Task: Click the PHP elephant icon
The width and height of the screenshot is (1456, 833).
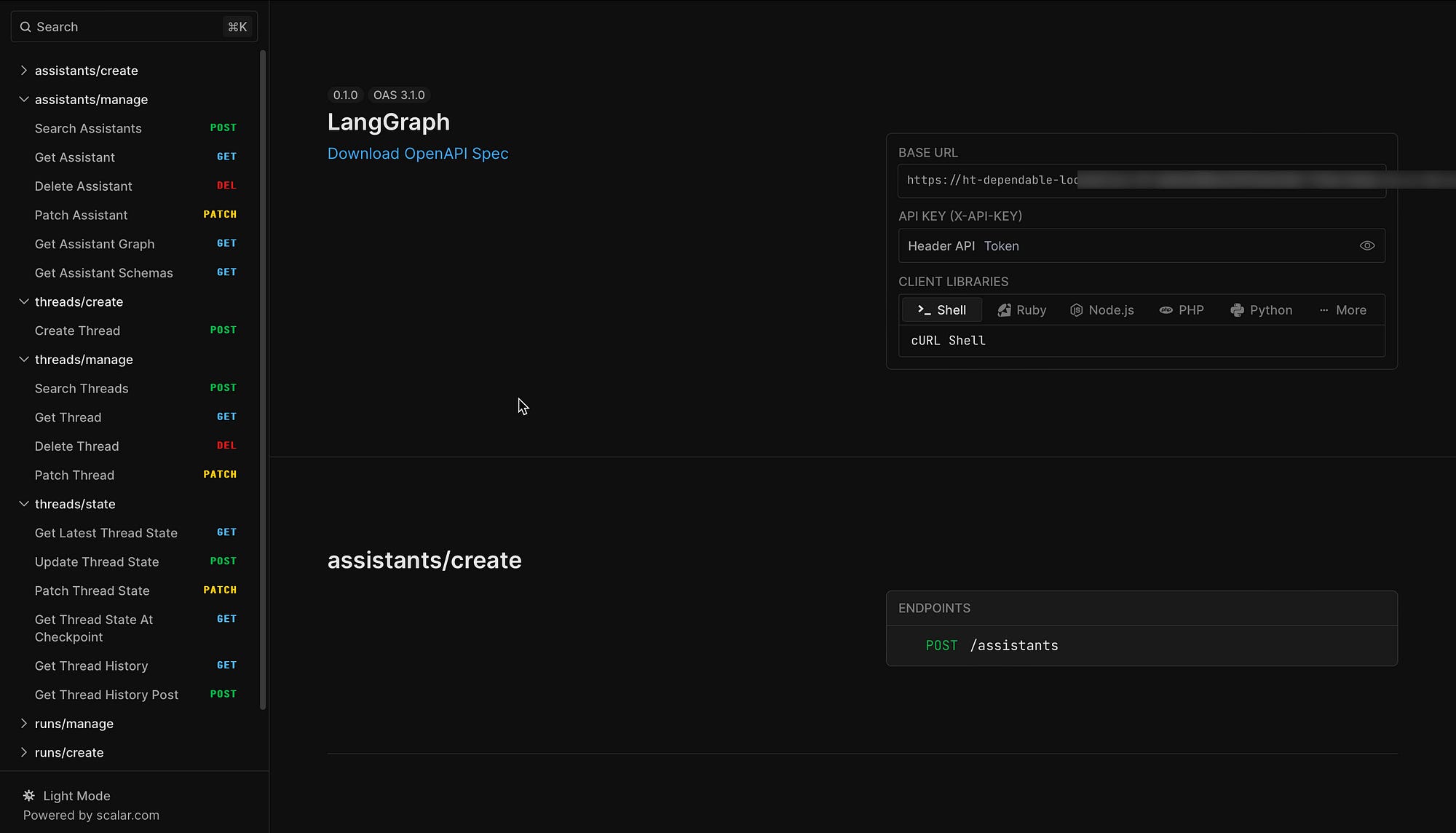Action: pyautogui.click(x=1165, y=309)
